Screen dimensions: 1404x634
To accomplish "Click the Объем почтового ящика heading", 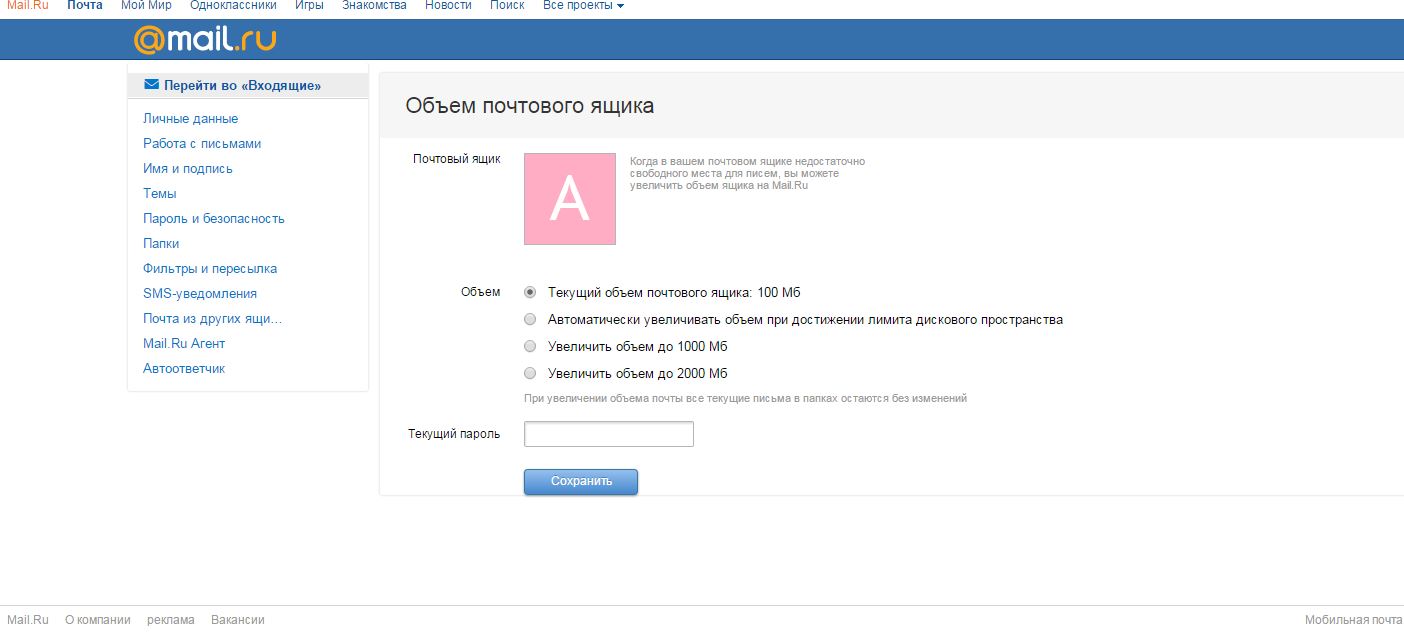I will (530, 106).
